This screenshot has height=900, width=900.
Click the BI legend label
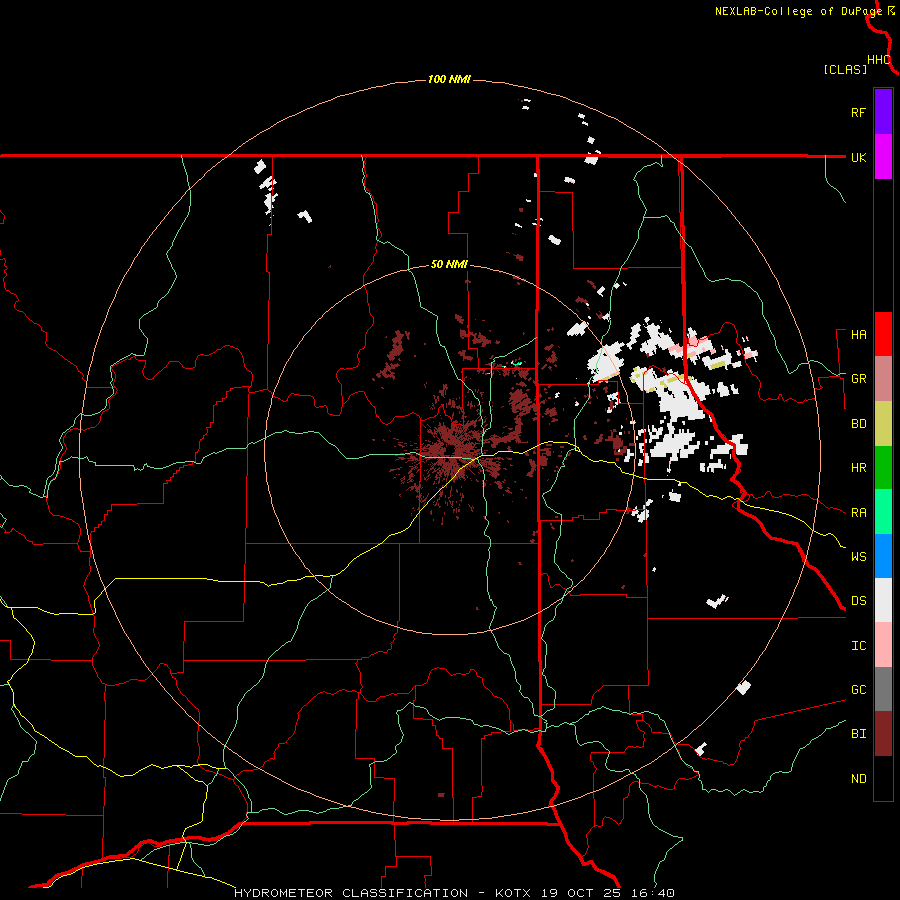[x=859, y=734]
